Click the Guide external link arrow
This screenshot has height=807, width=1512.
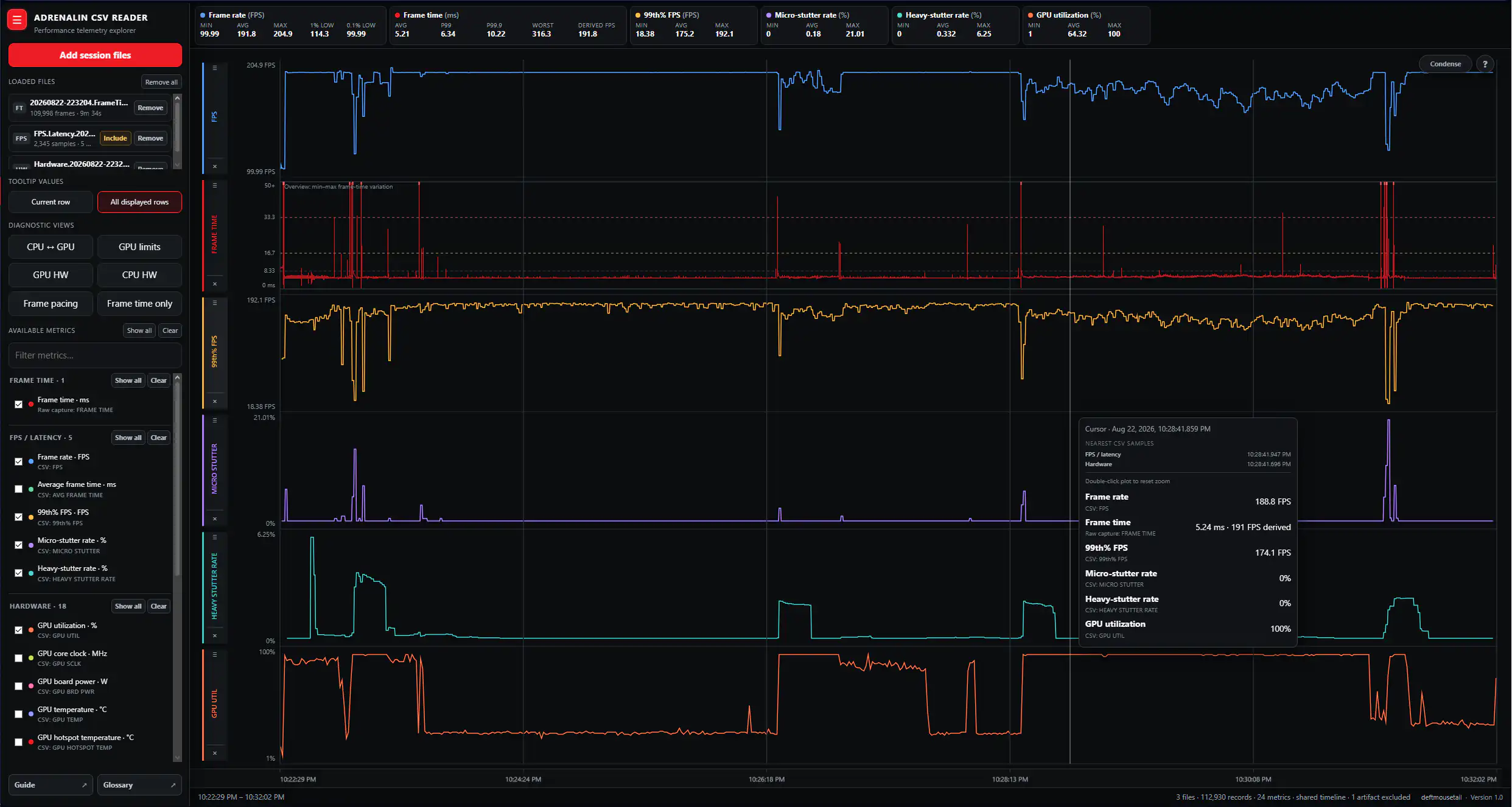point(84,785)
